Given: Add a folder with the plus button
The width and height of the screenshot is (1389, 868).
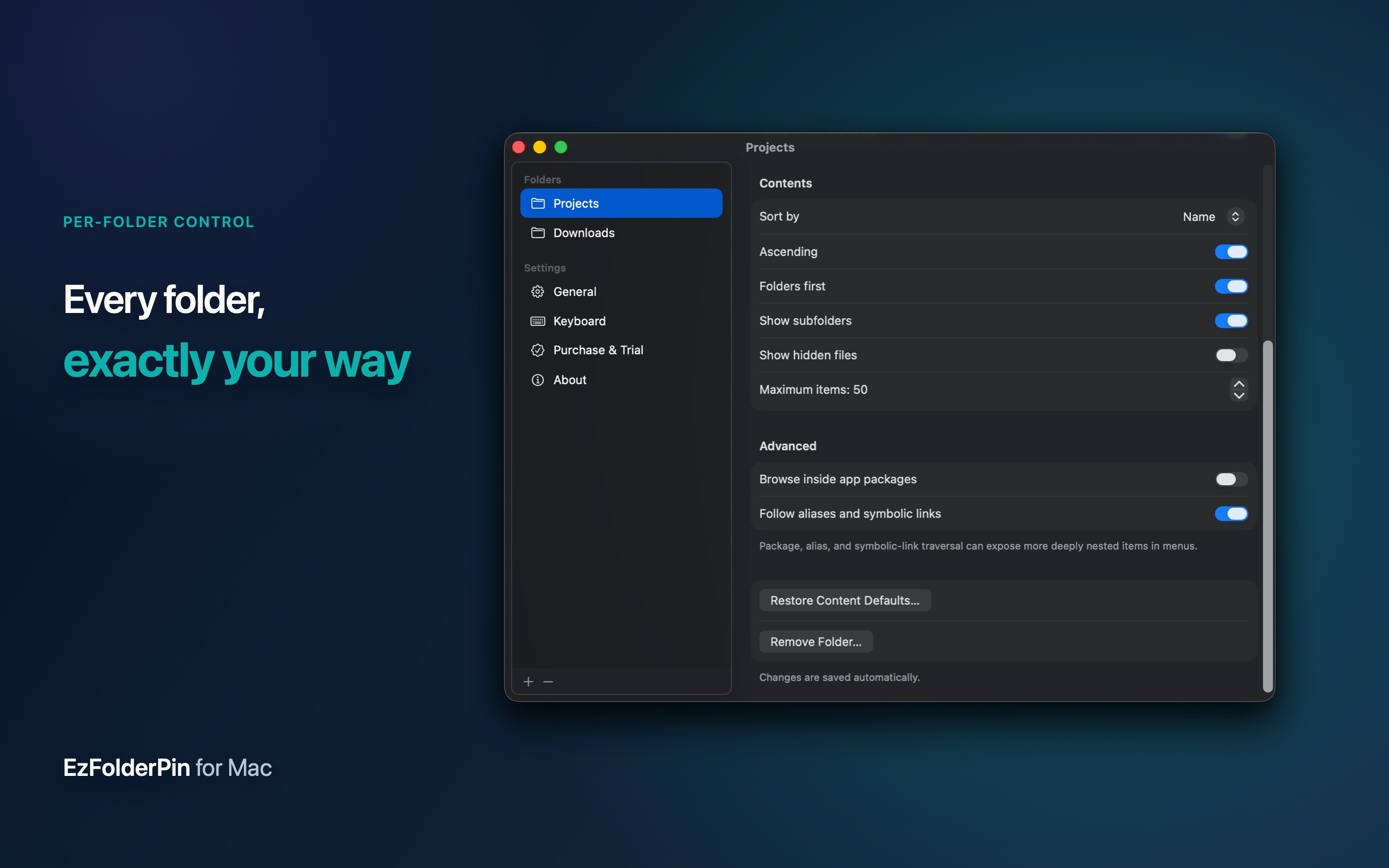Looking at the screenshot, I should 529,681.
